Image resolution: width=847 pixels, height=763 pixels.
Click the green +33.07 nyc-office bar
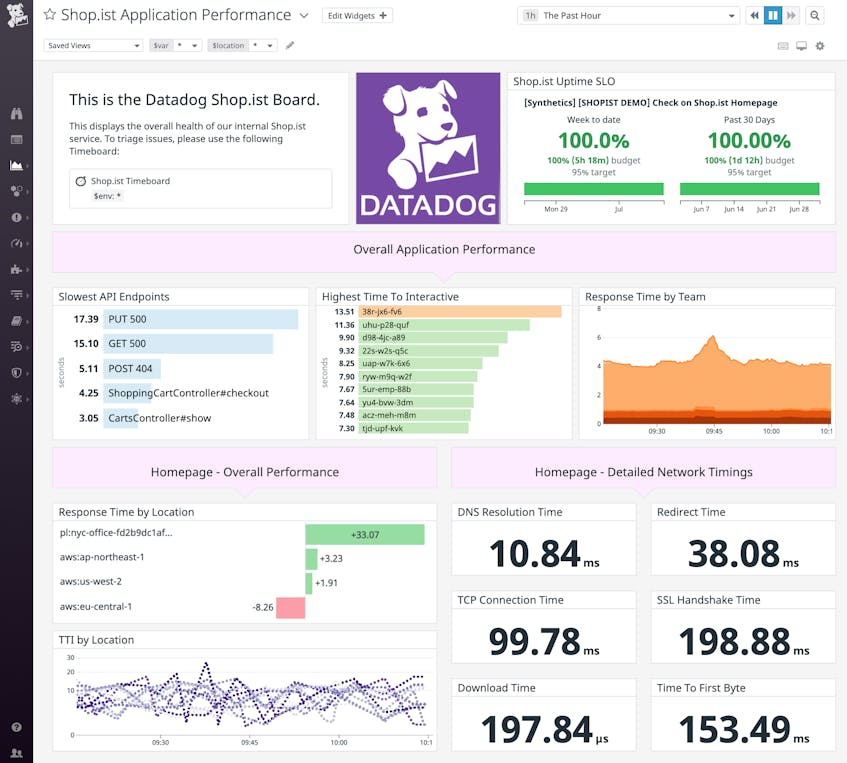point(365,534)
